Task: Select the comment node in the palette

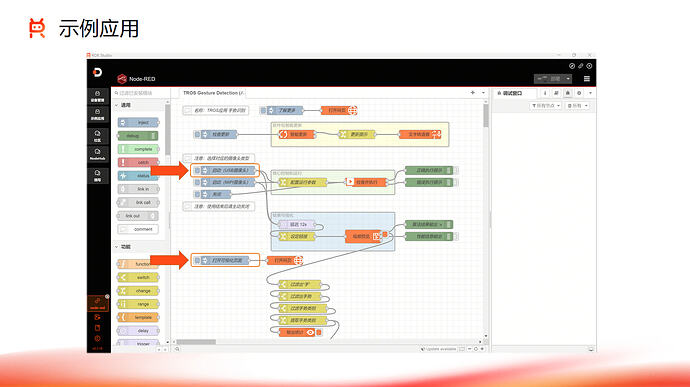Action: point(138,229)
